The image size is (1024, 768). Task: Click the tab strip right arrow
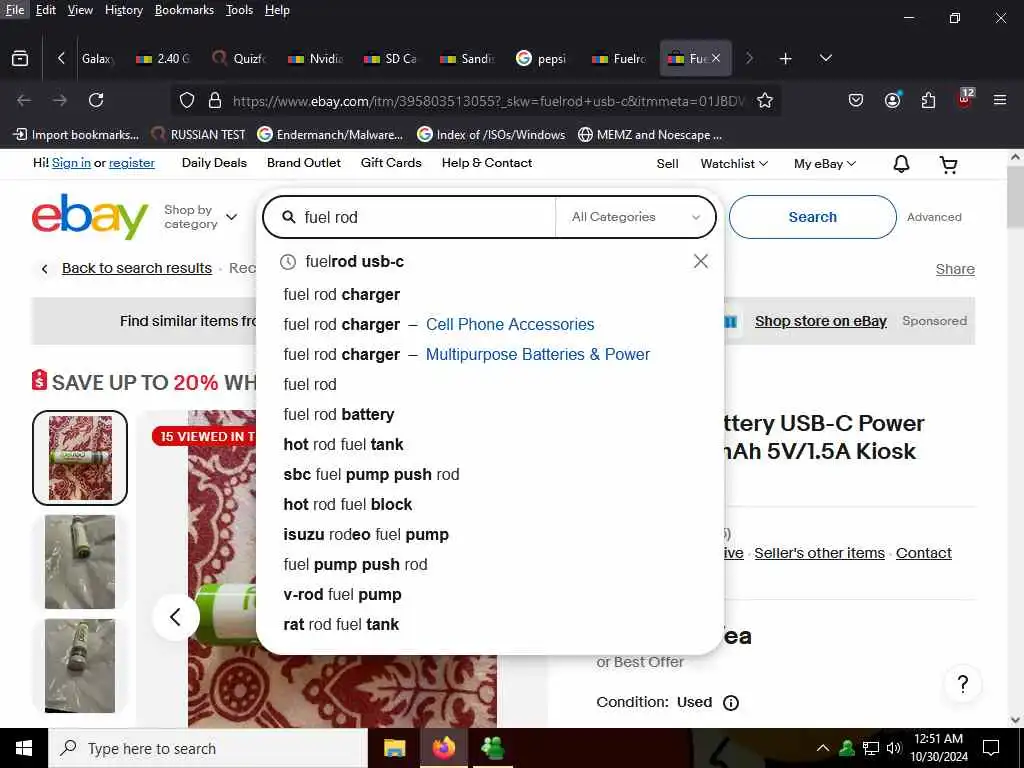[750, 59]
